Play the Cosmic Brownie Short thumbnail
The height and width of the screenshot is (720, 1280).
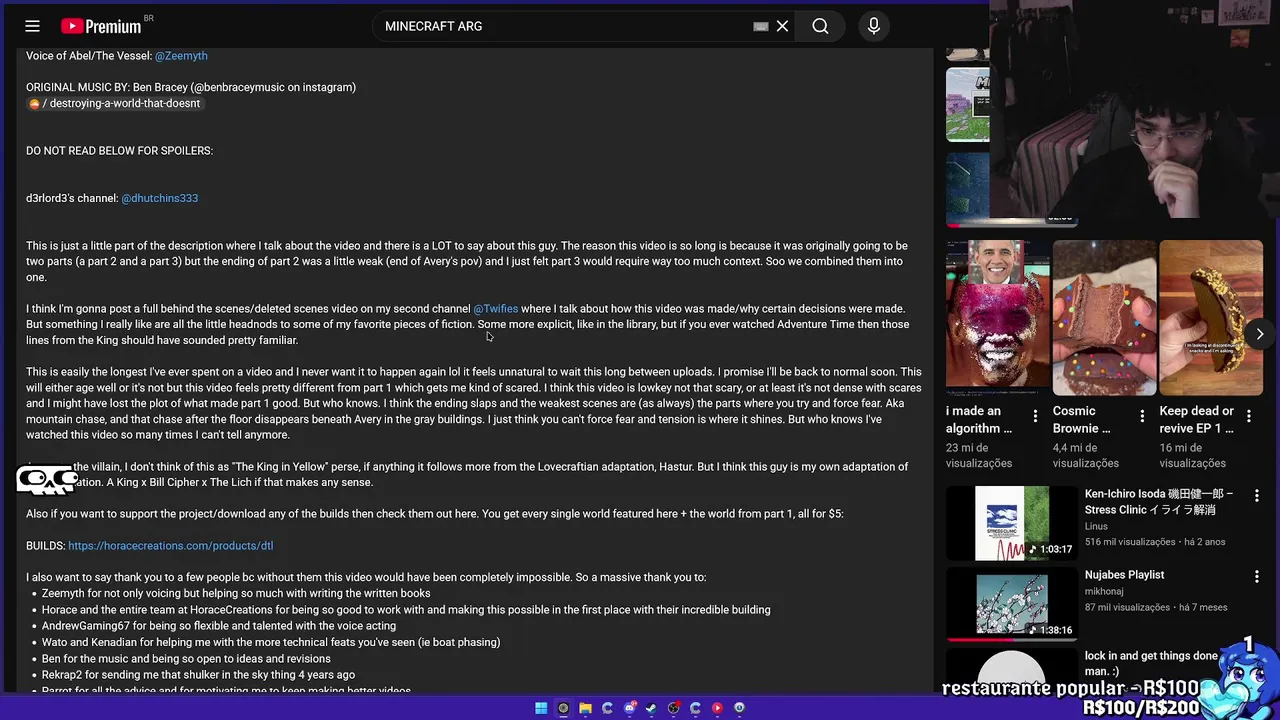tap(1104, 318)
